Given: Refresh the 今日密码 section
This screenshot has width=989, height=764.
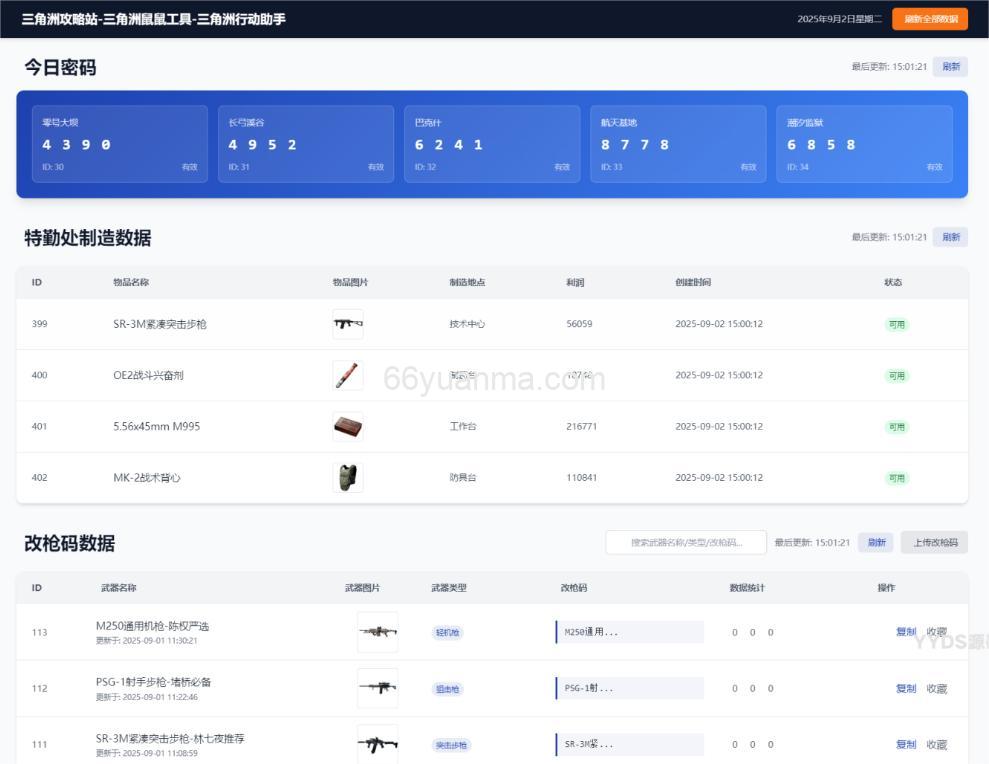Looking at the screenshot, I should 950,67.
